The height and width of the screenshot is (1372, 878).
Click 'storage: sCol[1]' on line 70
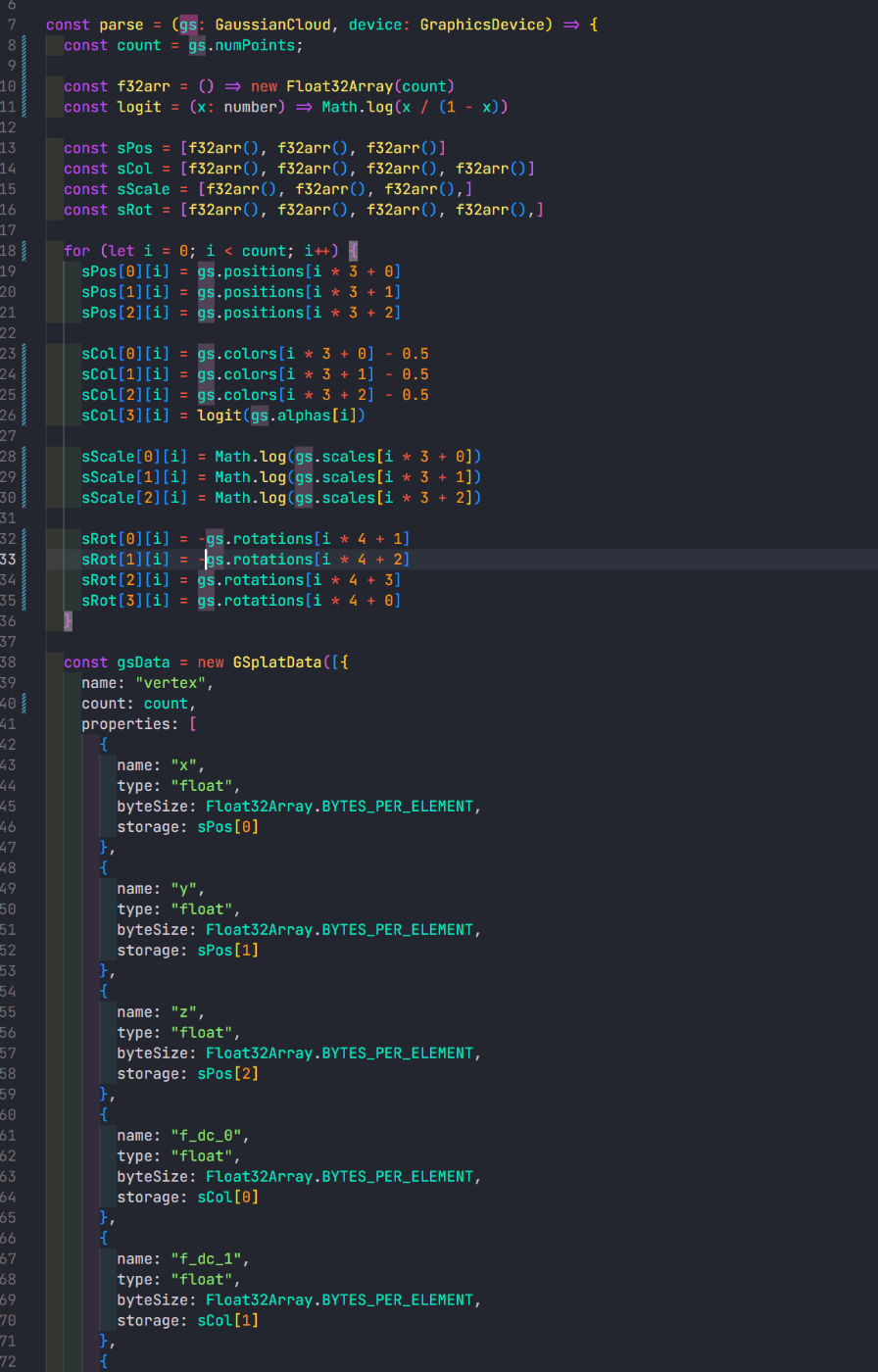(188, 1321)
